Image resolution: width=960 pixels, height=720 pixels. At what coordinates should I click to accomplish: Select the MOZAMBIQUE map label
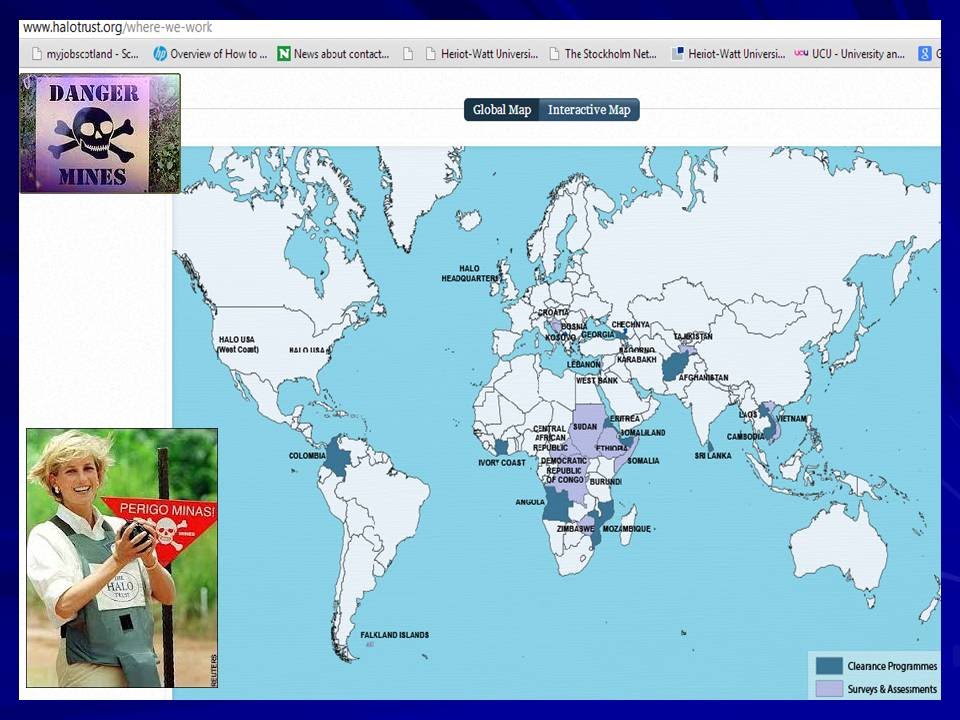[x=626, y=528]
